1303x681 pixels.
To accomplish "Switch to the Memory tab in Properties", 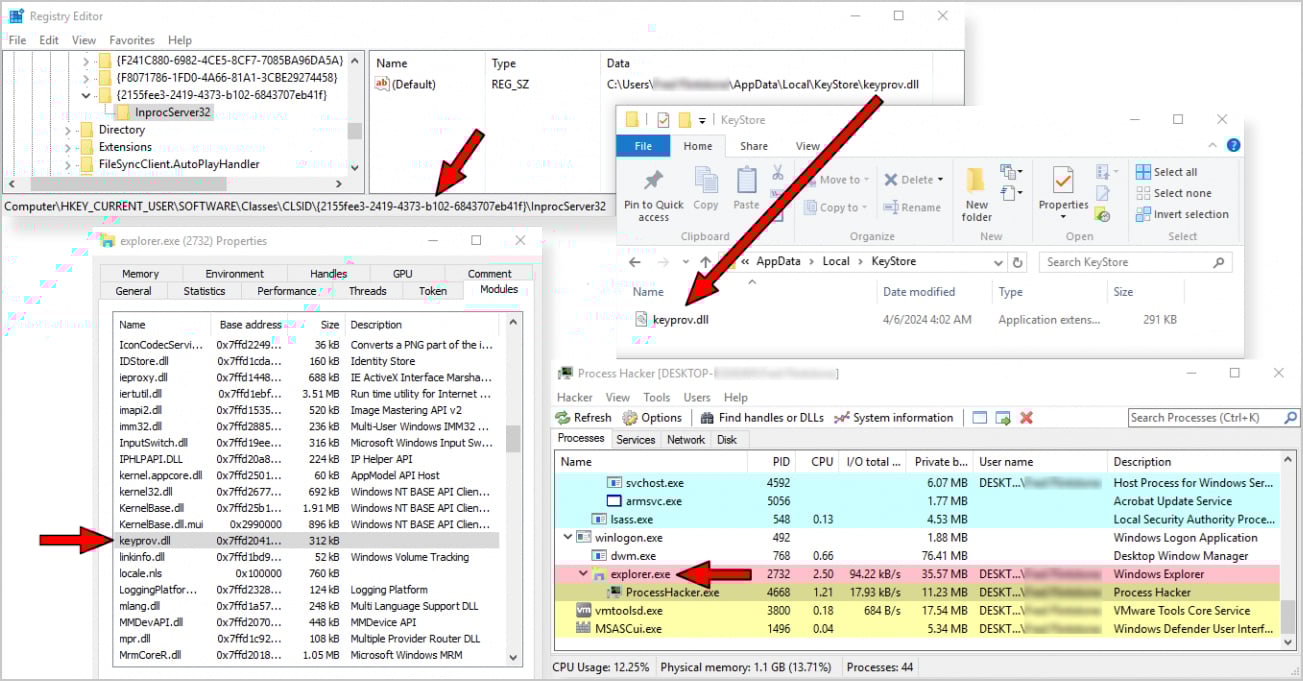I will [140, 274].
